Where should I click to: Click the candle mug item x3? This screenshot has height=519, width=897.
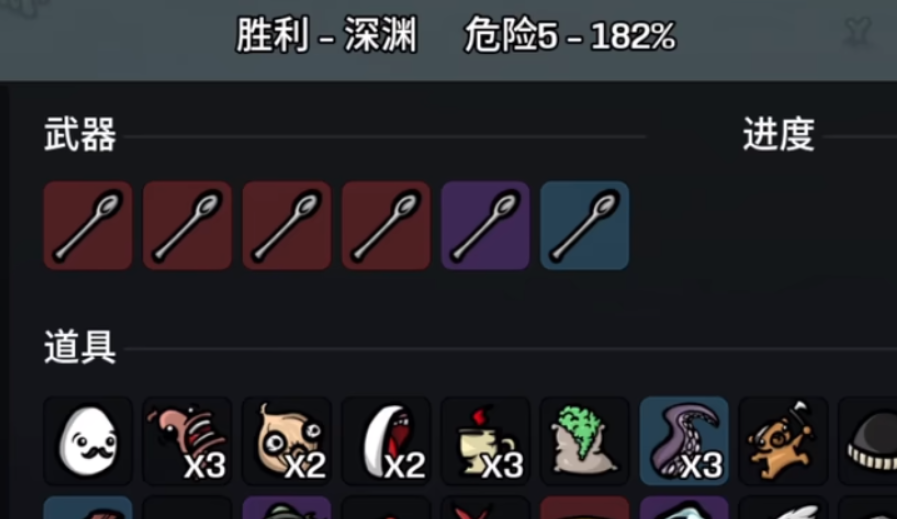(485, 441)
